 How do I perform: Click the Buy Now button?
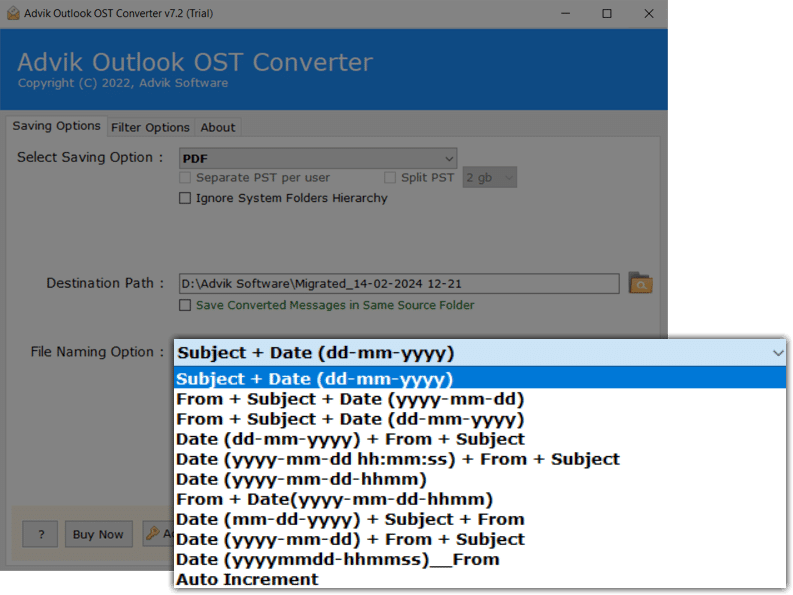[98, 534]
